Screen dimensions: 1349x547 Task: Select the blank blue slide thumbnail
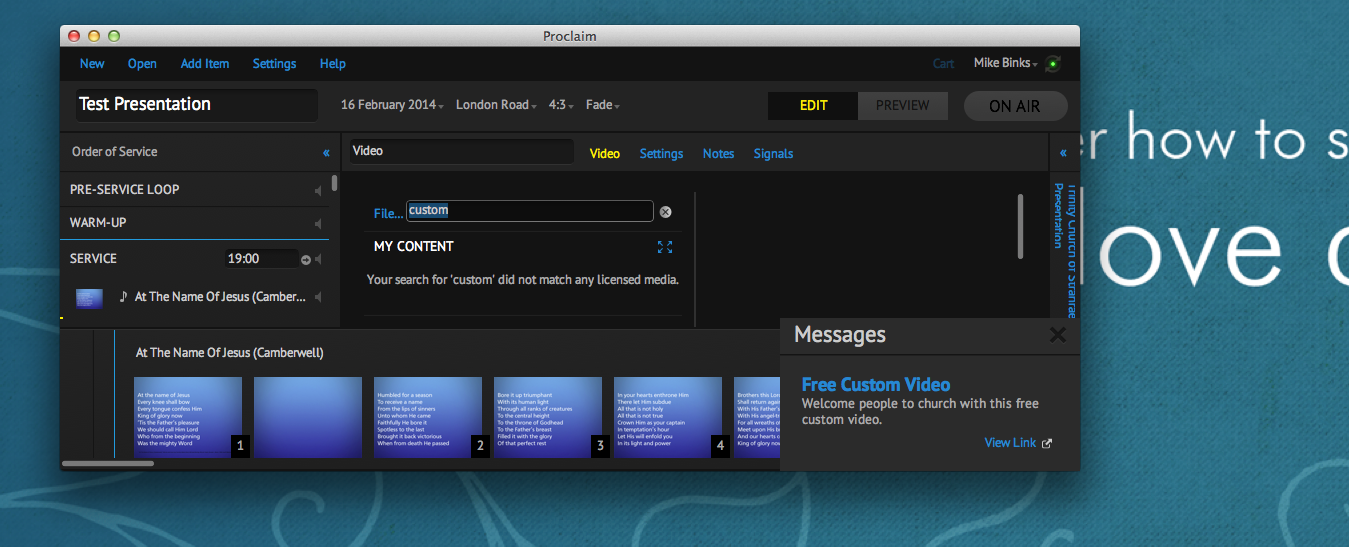[308, 417]
